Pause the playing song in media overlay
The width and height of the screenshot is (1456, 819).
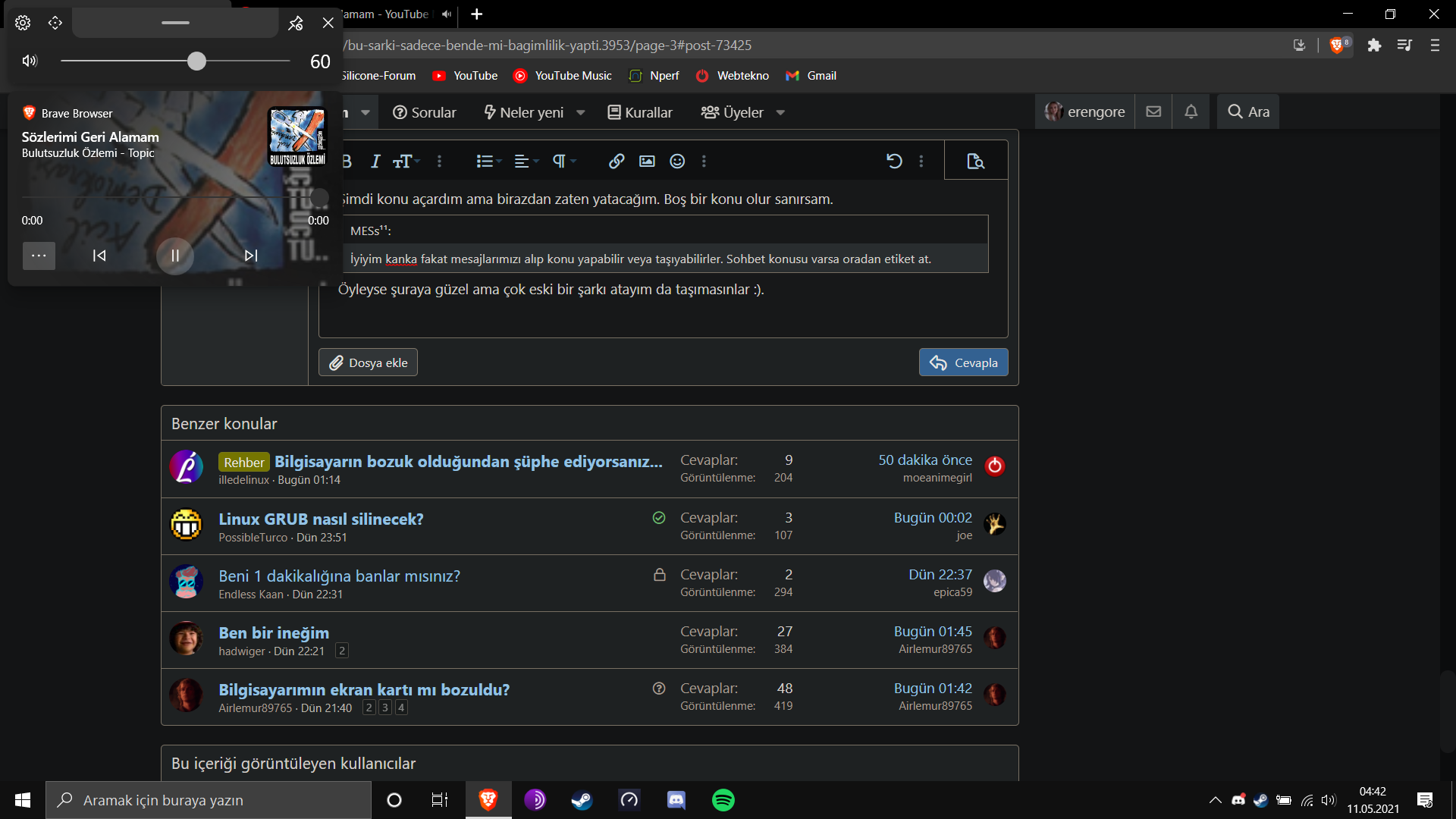175,256
